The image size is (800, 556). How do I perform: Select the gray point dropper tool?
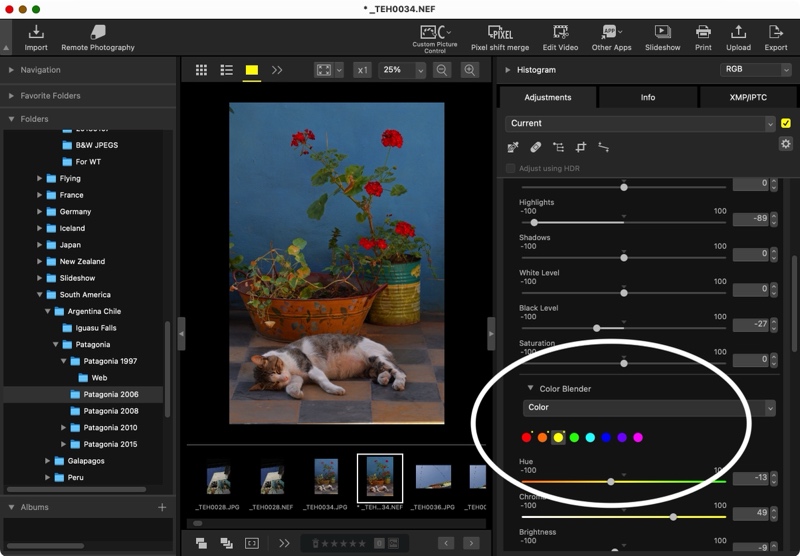pyautogui.click(x=513, y=147)
